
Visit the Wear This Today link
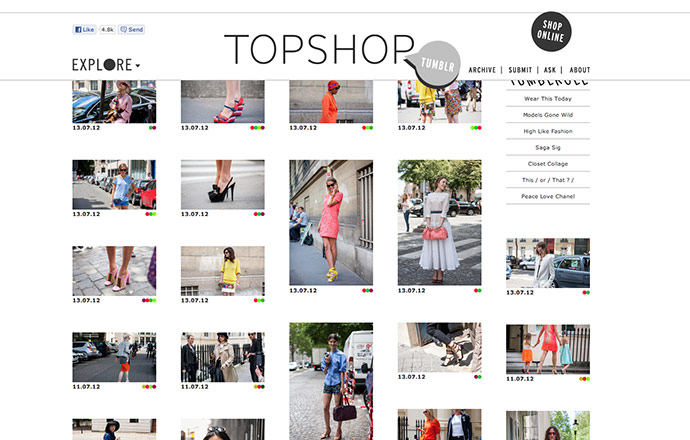(548, 99)
